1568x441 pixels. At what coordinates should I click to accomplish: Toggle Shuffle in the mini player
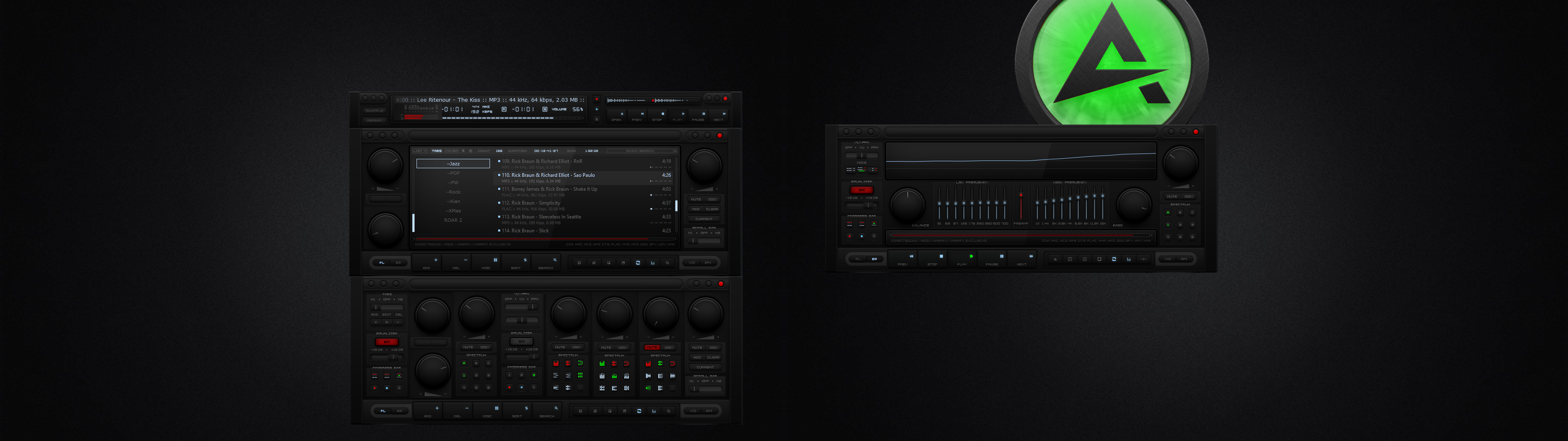click(375, 111)
